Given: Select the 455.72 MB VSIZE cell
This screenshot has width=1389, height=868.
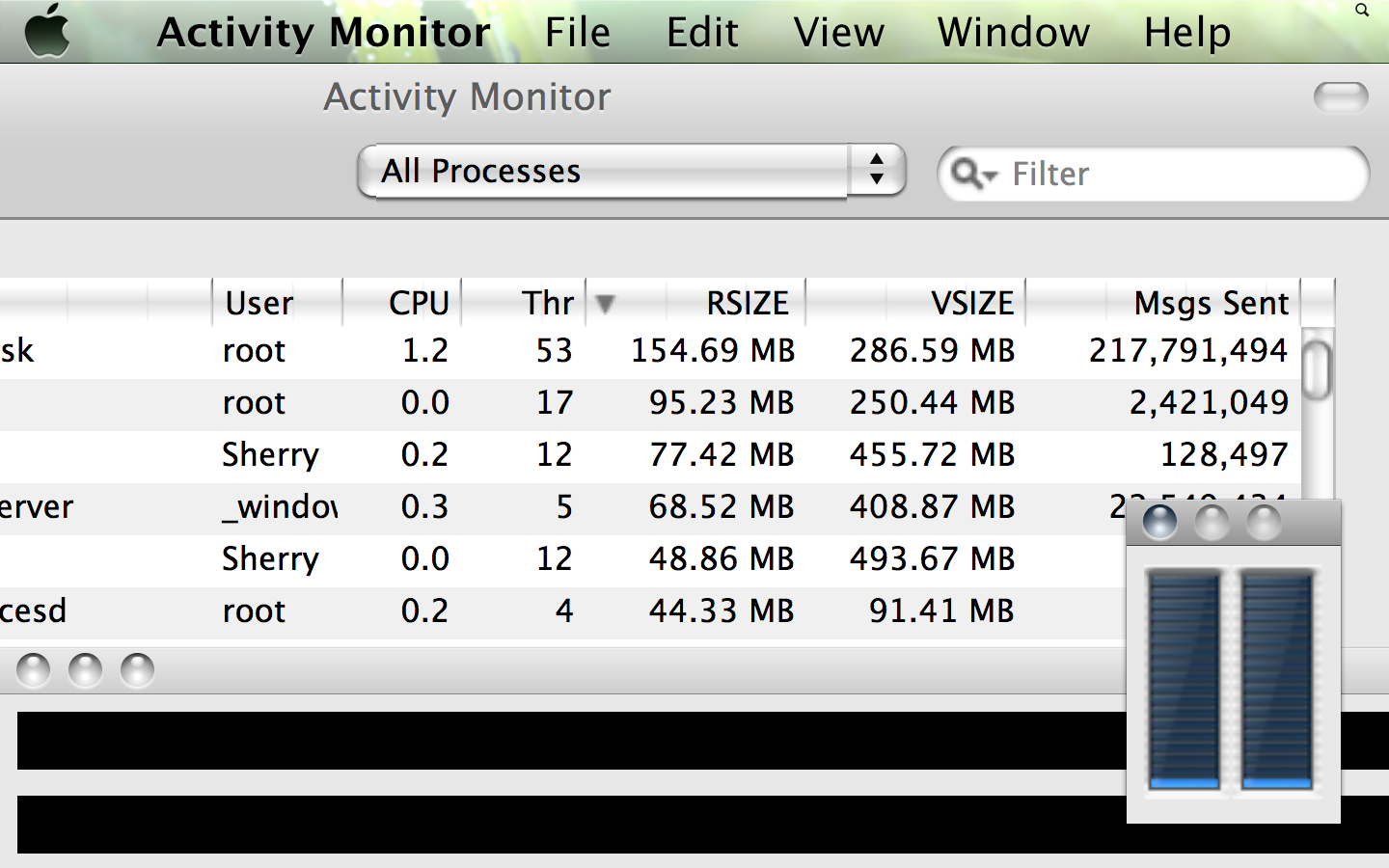Looking at the screenshot, I should (932, 454).
